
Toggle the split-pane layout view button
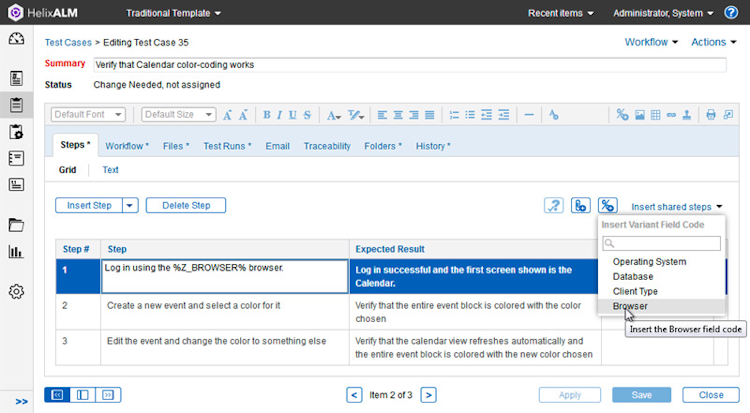tap(82, 395)
